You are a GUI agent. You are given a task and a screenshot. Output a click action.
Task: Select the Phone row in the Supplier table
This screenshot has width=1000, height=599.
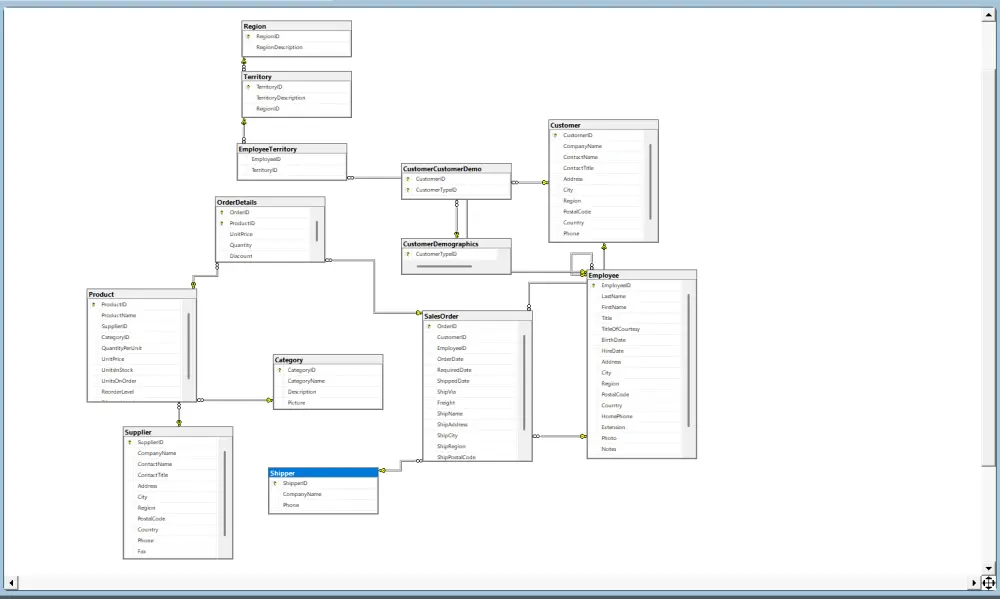pyautogui.click(x=145, y=540)
